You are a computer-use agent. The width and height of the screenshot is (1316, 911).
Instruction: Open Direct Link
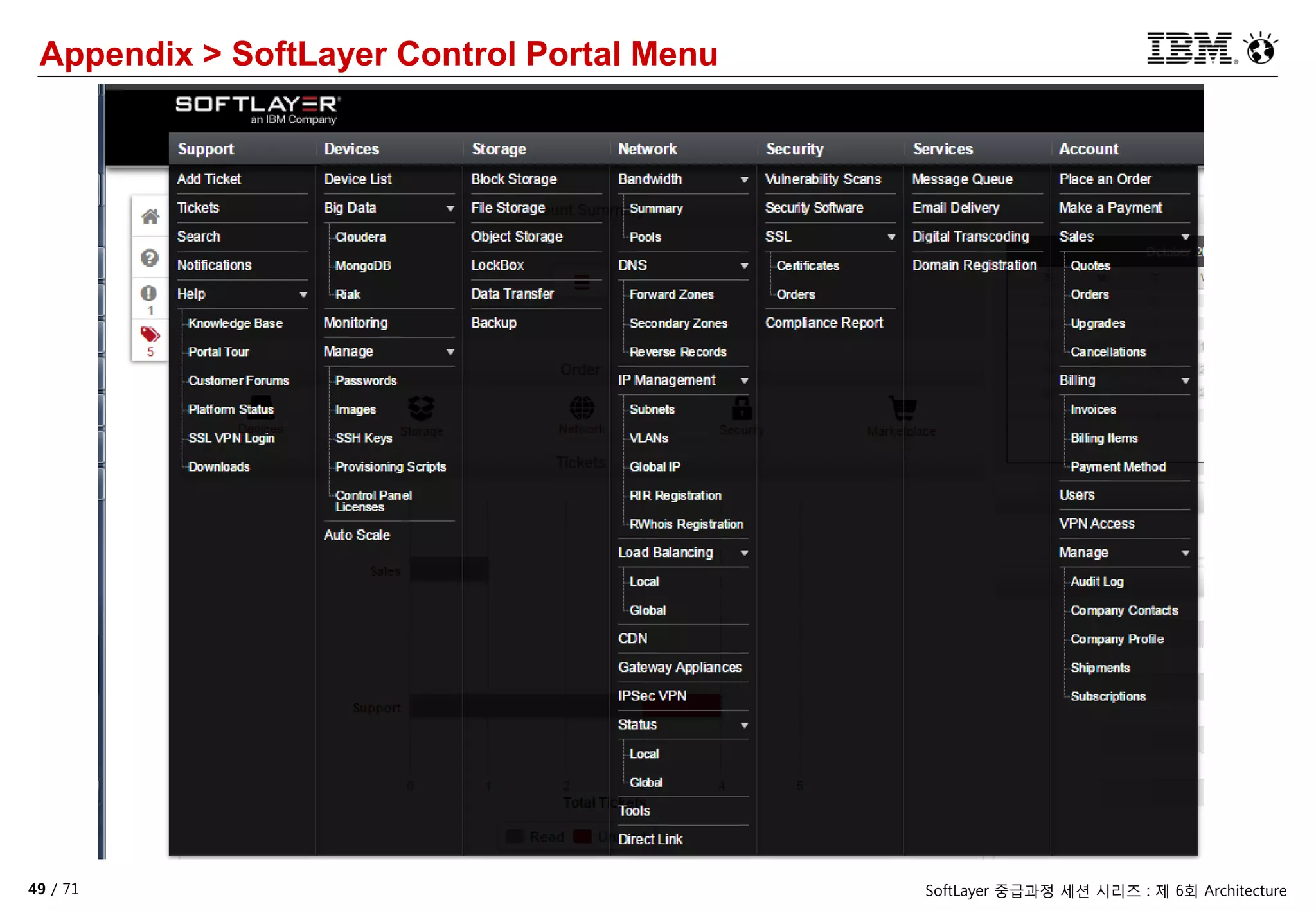coord(650,840)
